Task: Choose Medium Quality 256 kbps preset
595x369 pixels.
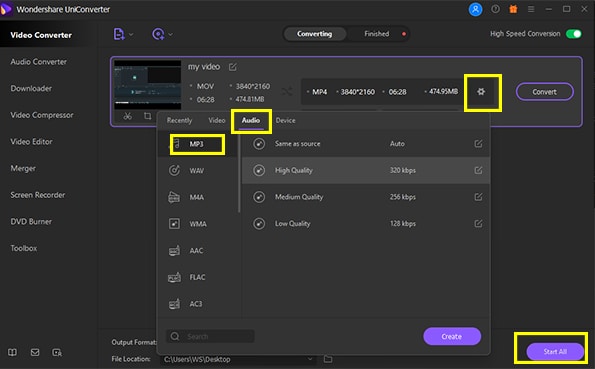Action: pyautogui.click(x=366, y=197)
